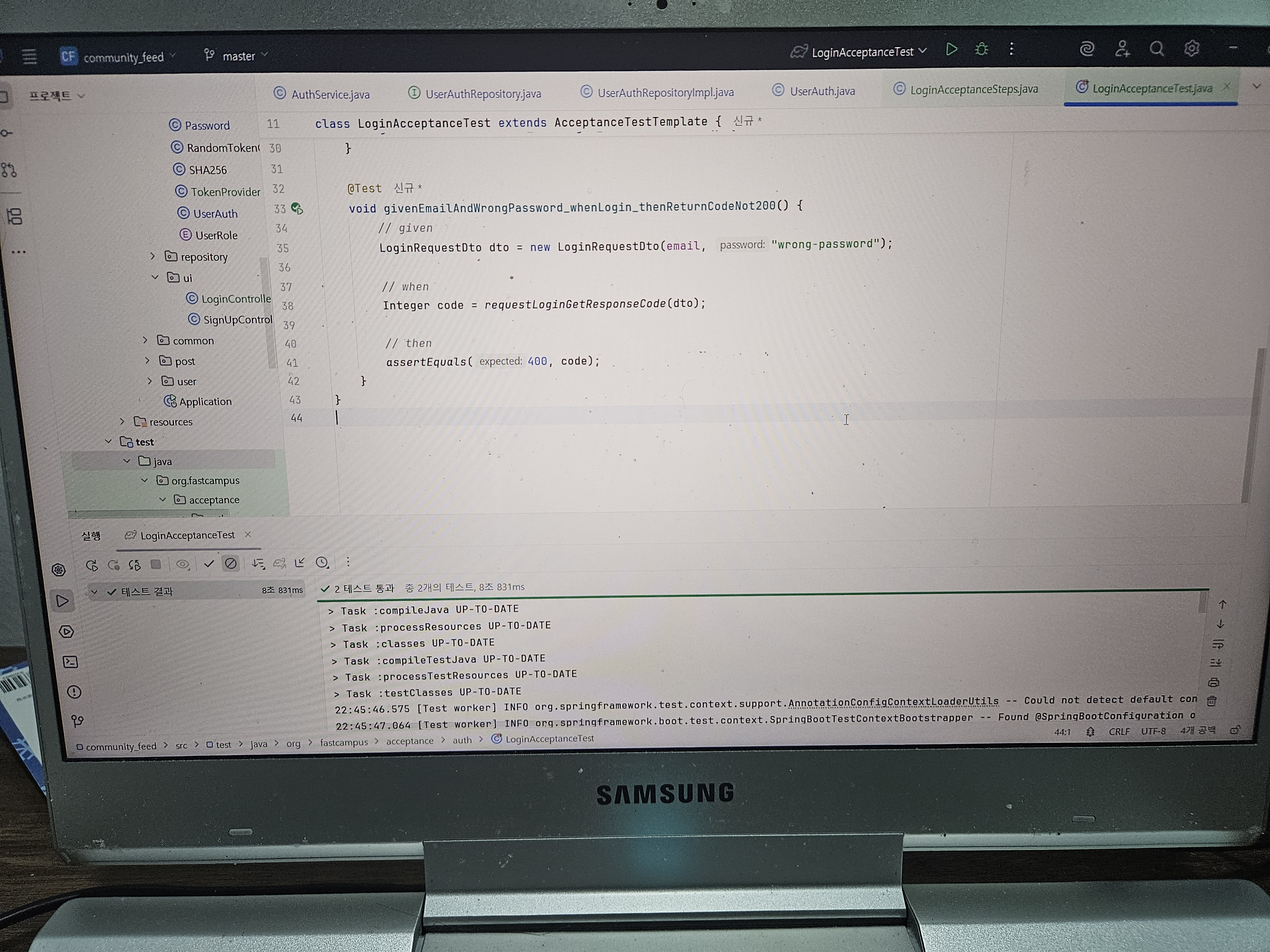Rerun tests in the run toolbar
Viewport: 1270px width, 952px height.
[91, 565]
